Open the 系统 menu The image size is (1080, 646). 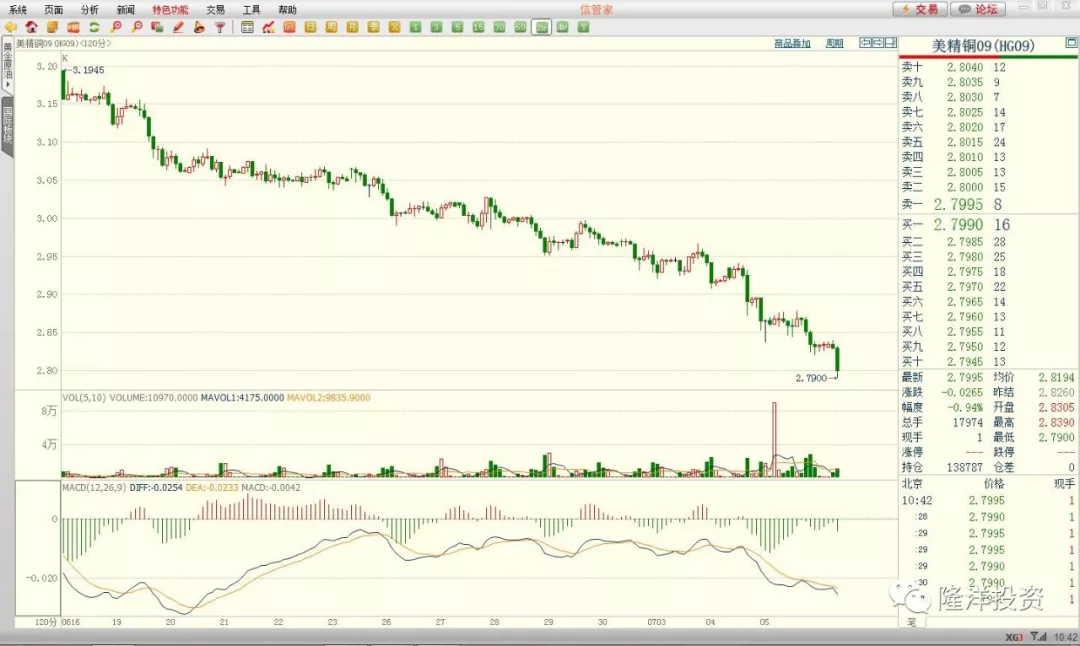point(18,10)
